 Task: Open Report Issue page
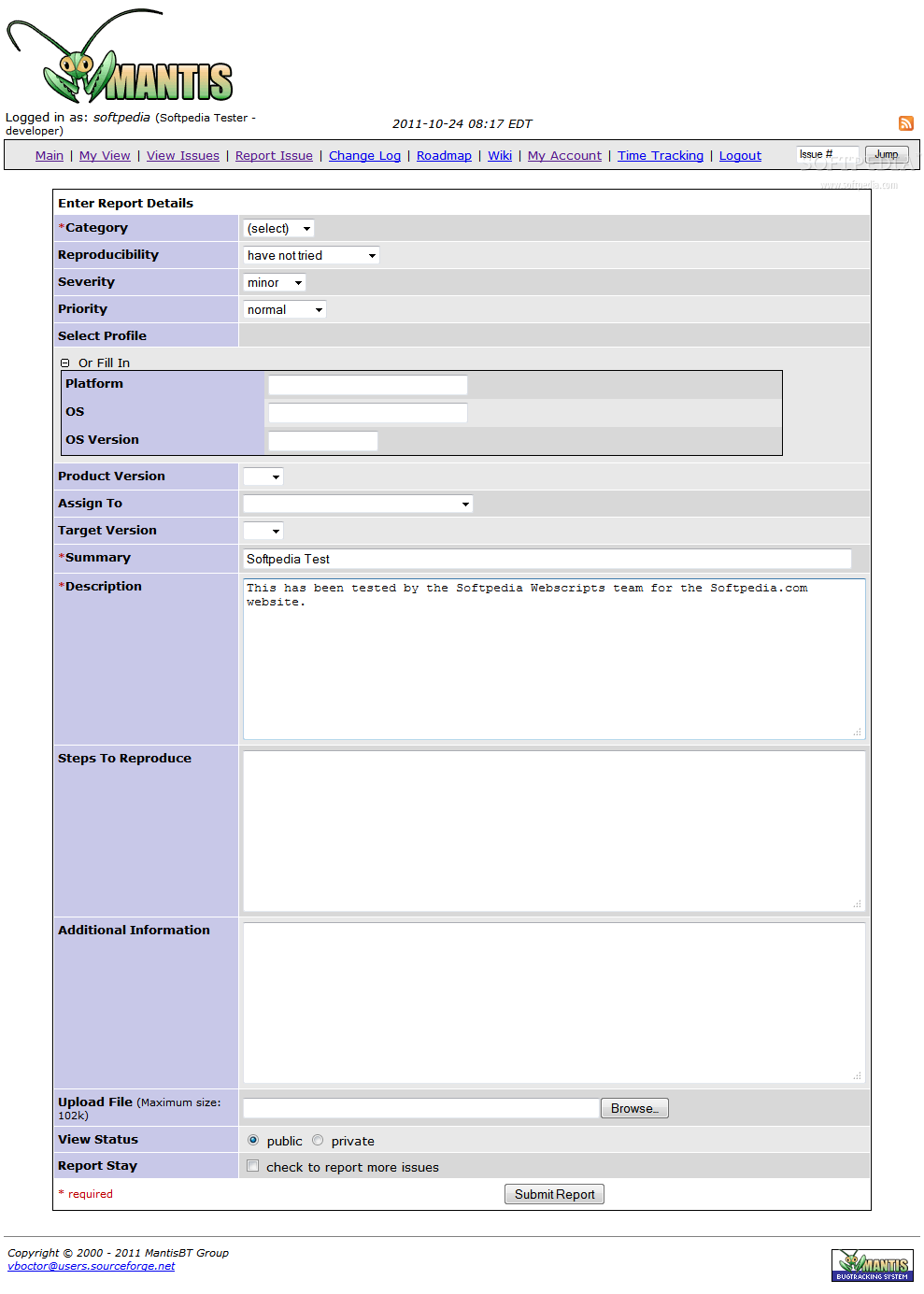(x=274, y=156)
